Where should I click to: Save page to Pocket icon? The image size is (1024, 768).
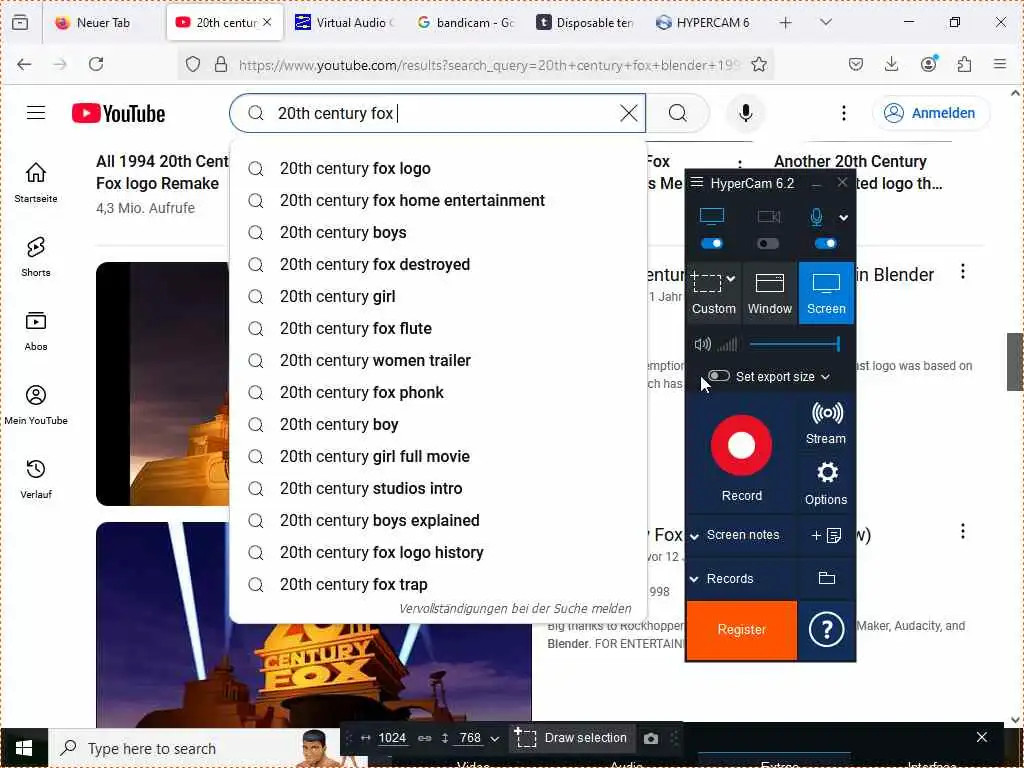pyautogui.click(x=856, y=64)
